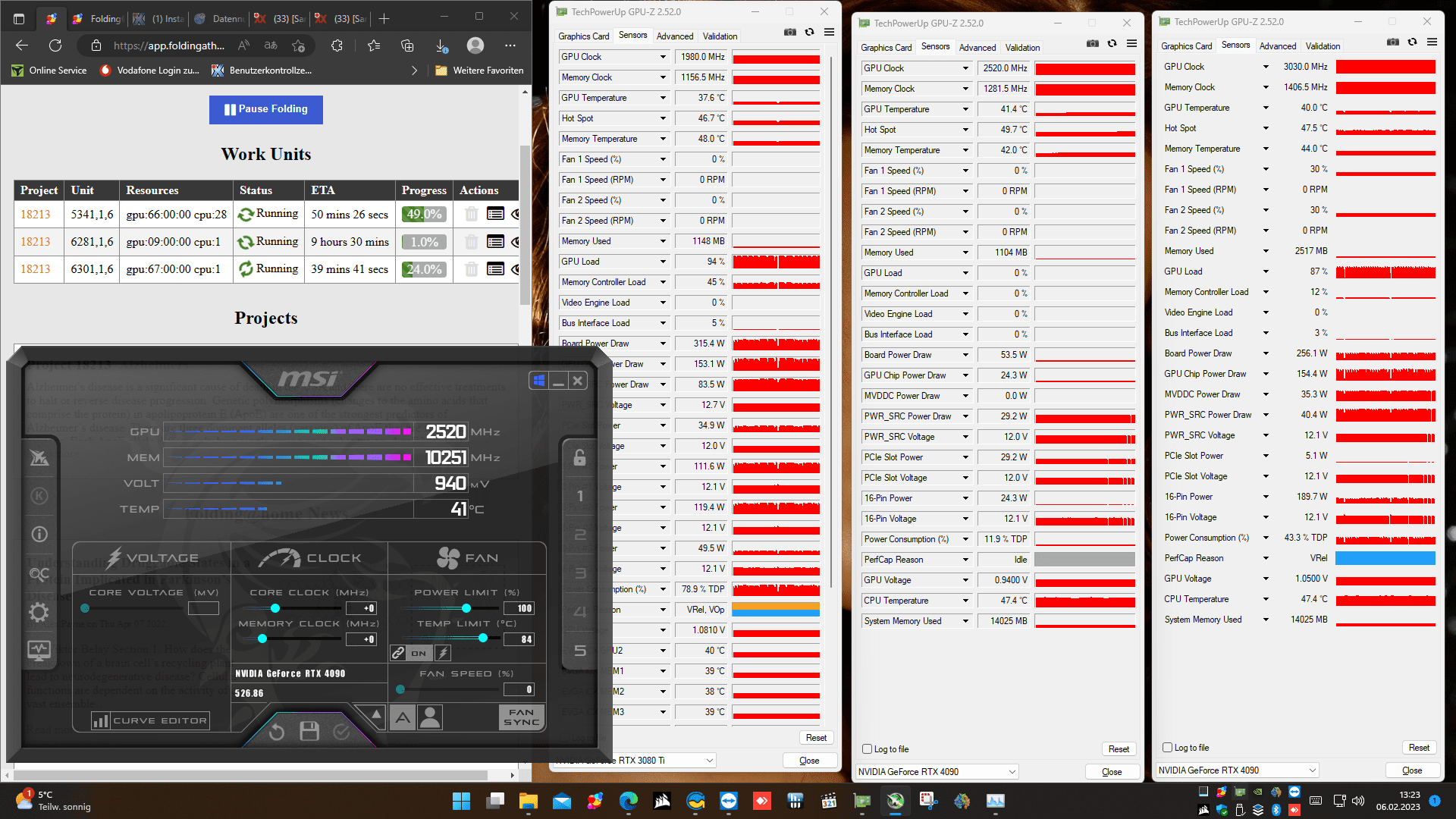Toggle link power and temp limits

tap(398, 653)
